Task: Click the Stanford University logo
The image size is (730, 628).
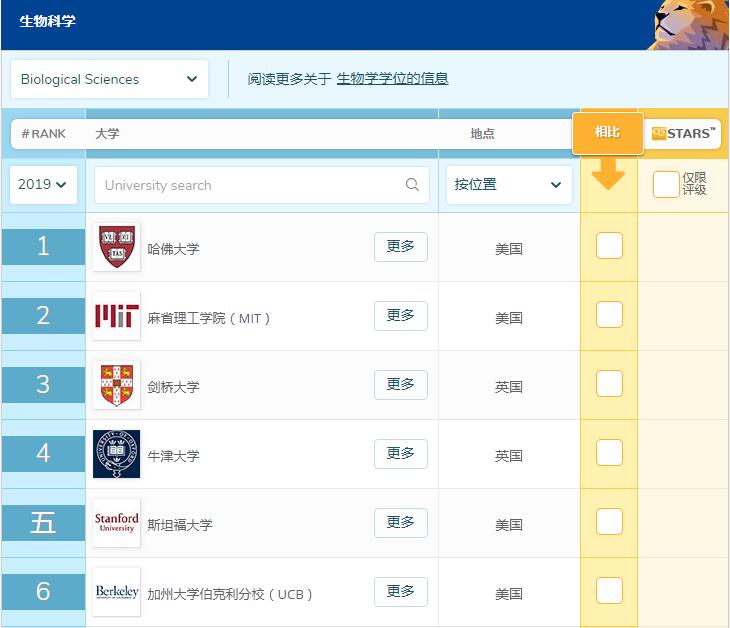Action: click(116, 523)
